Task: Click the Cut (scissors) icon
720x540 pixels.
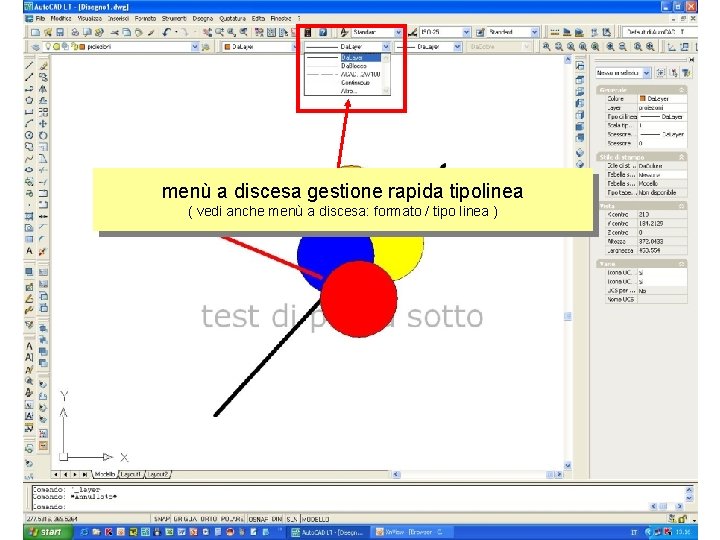Action: pos(114,32)
